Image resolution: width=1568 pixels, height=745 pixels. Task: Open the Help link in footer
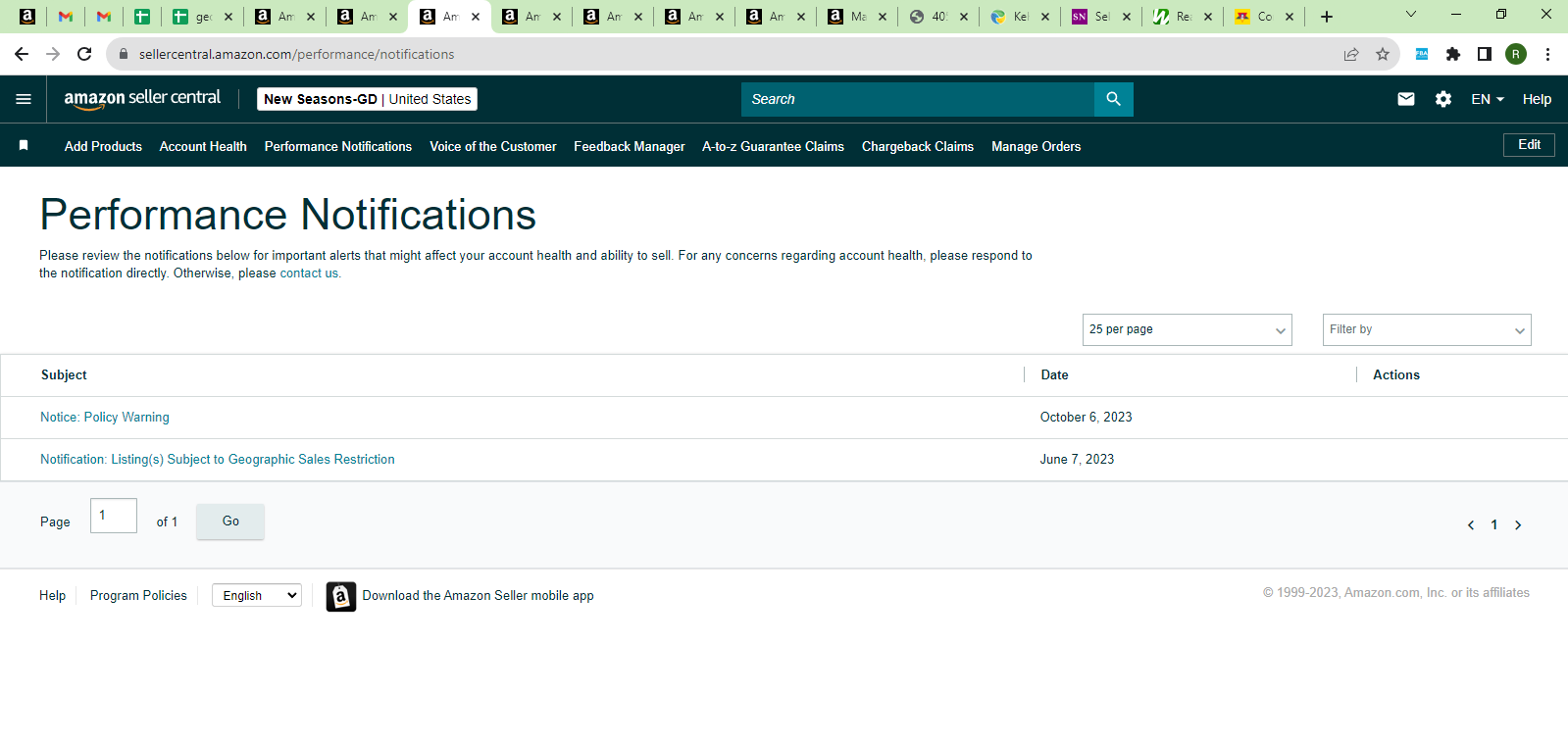(x=52, y=595)
